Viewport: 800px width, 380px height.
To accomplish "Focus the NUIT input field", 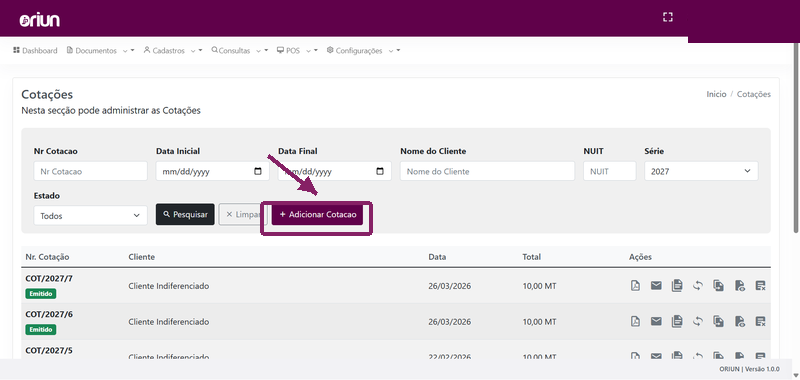I will click(x=610, y=171).
